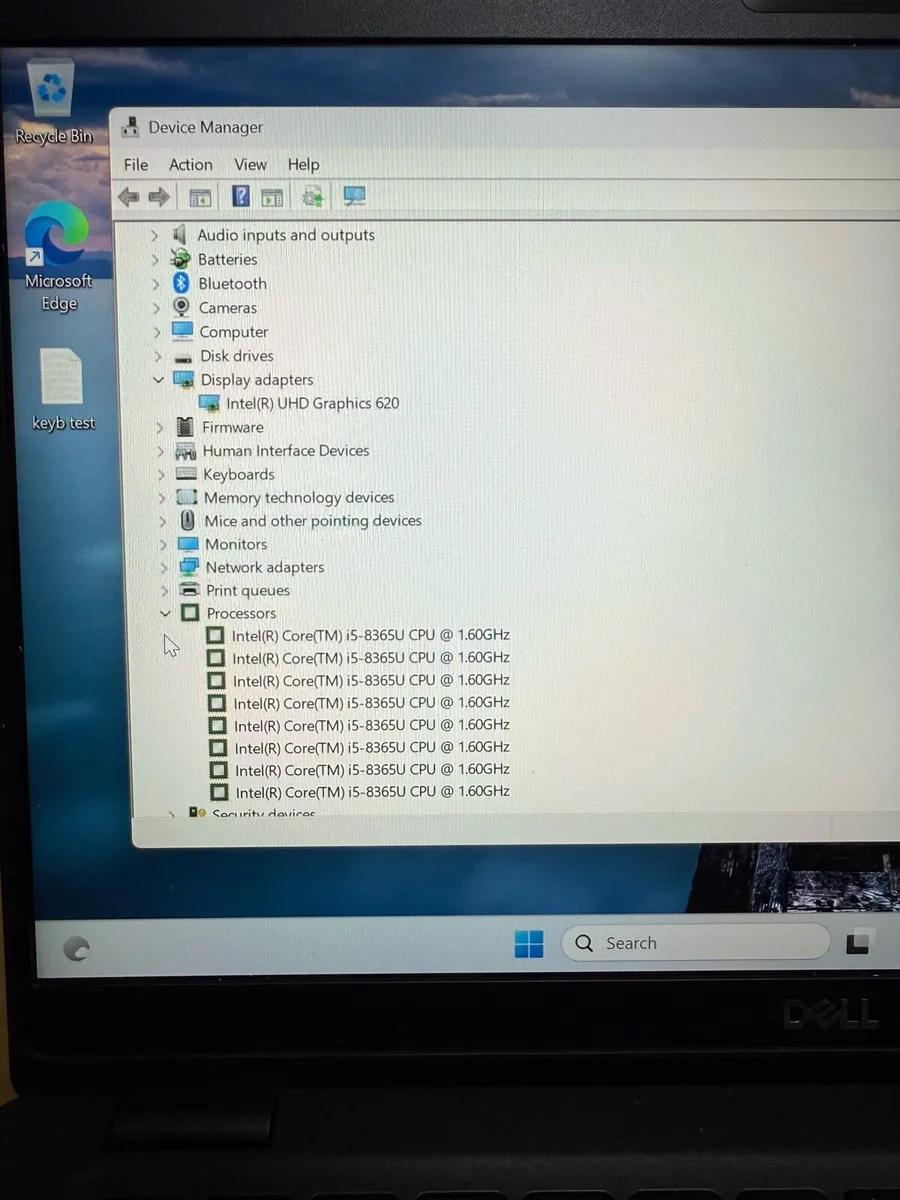Expand the Batteries node arrow
This screenshot has width=900, height=1200.
(x=155, y=260)
